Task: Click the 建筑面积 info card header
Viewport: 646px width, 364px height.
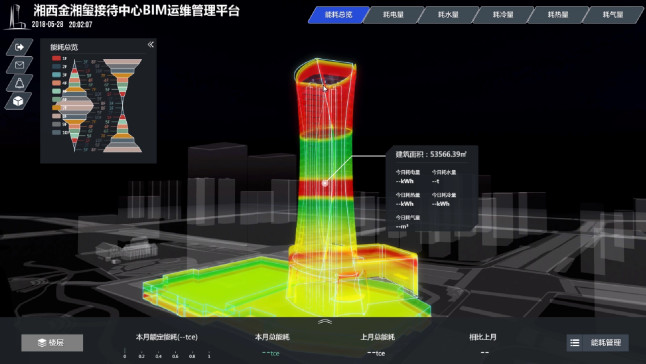Action: point(431,154)
